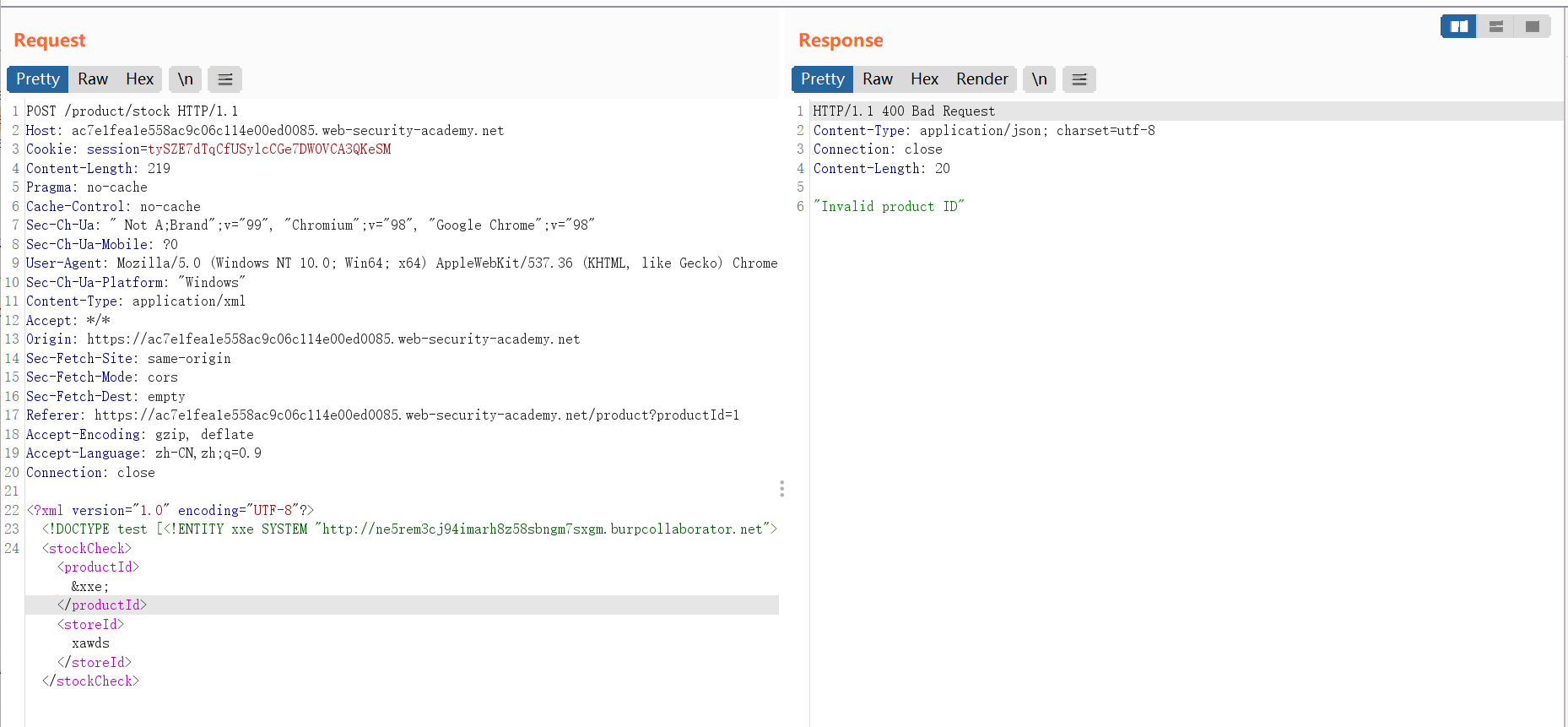Click the Sec-Ch-Ua header line
Screen dimensions: 1568x727
point(311,225)
